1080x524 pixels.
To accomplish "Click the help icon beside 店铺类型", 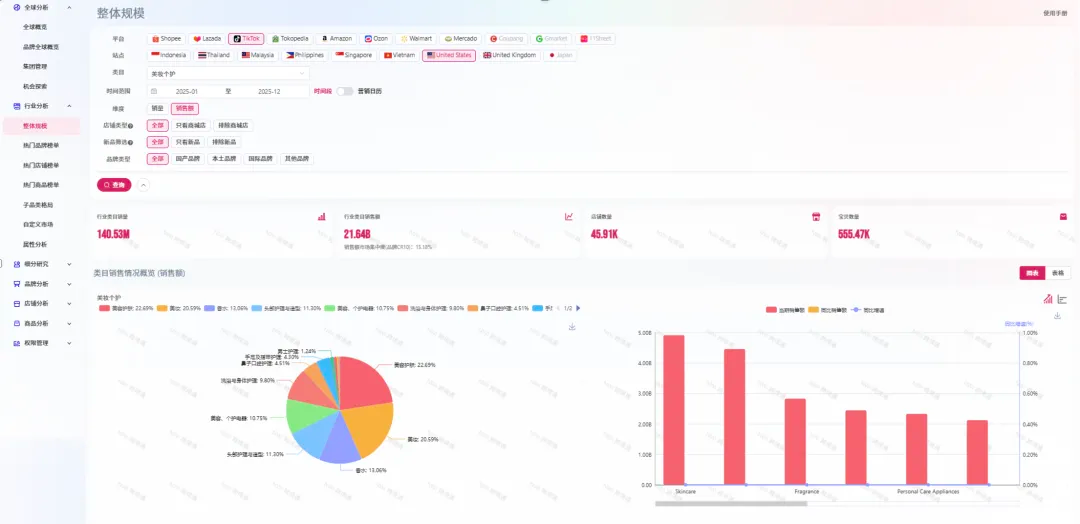I will click(x=131, y=126).
